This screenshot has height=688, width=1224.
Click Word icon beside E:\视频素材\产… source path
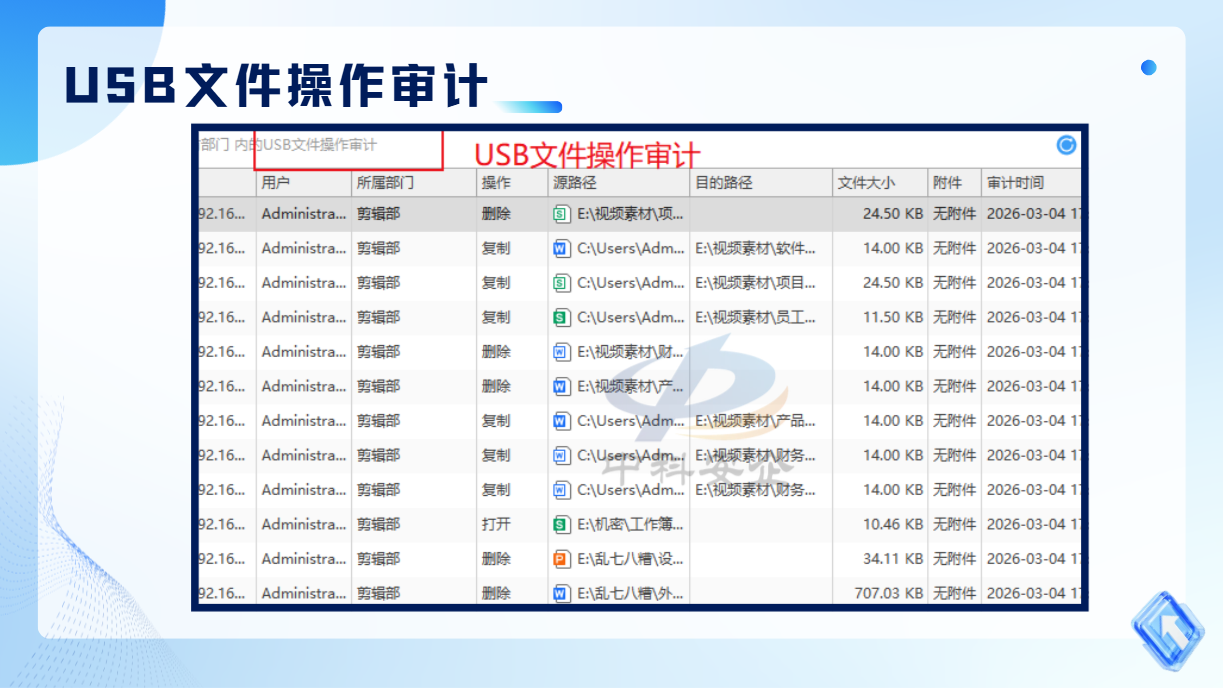click(x=561, y=386)
